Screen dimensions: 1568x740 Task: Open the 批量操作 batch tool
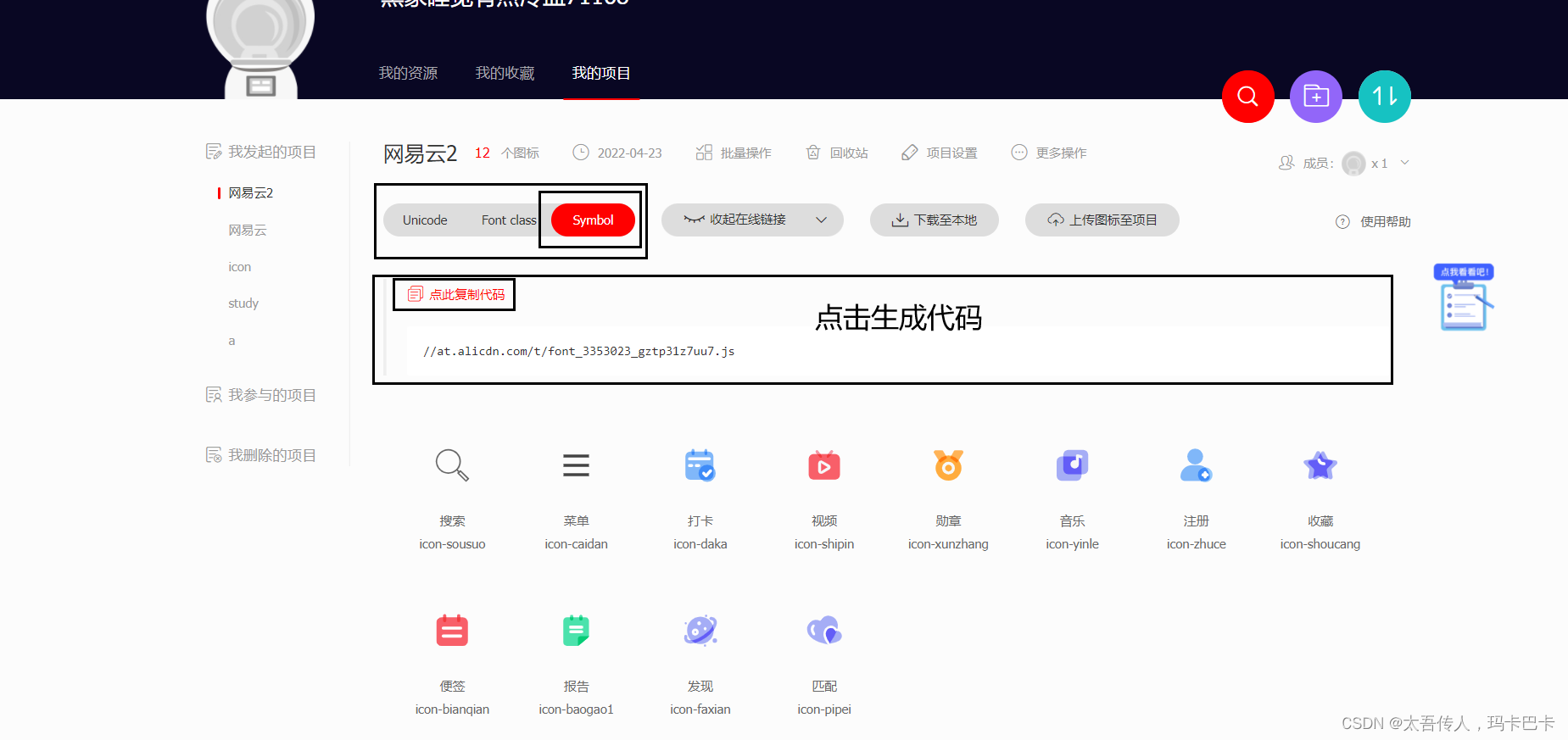[734, 153]
